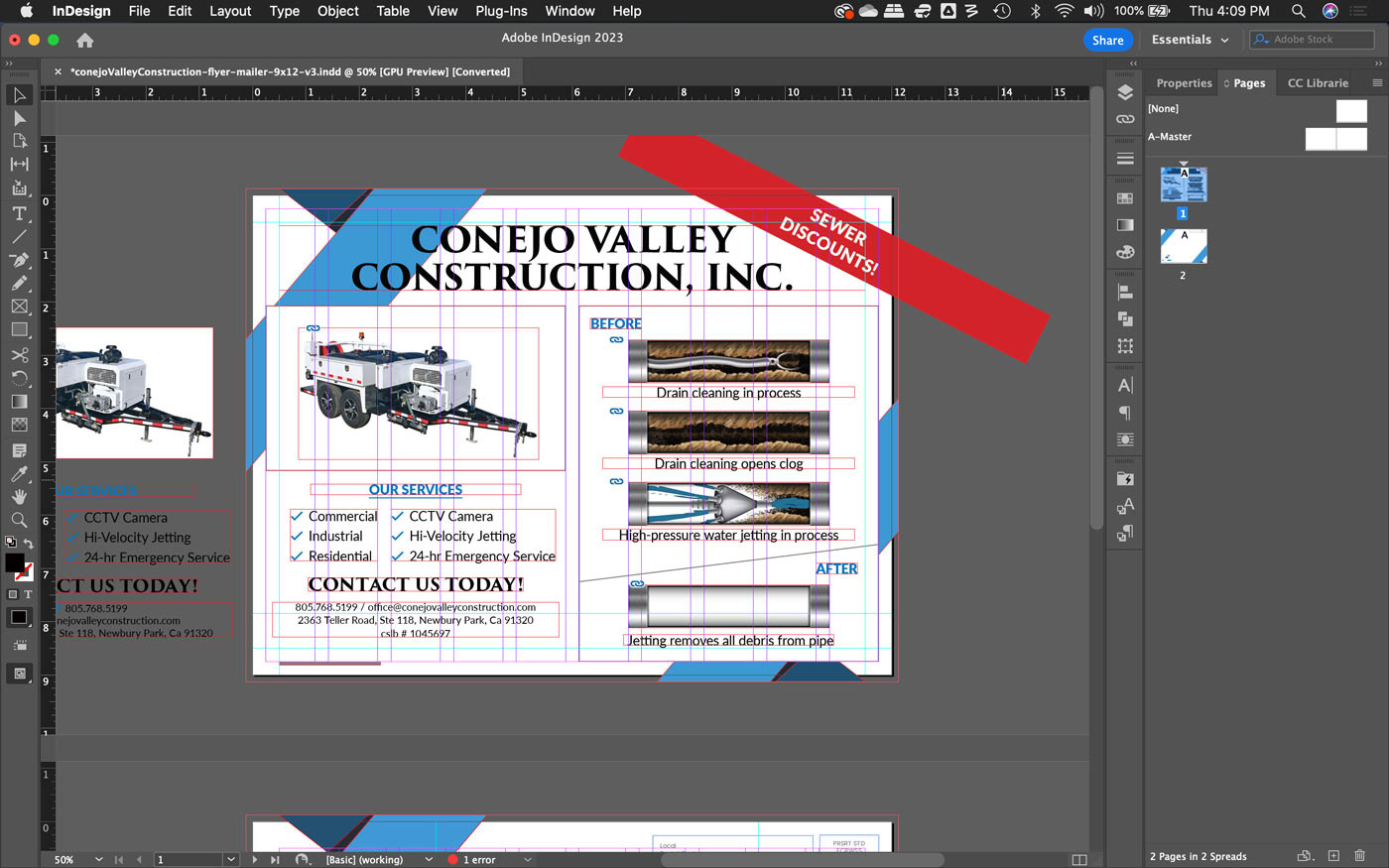Select the Pen tool
Viewport: 1389px width, 868px height.
19,260
